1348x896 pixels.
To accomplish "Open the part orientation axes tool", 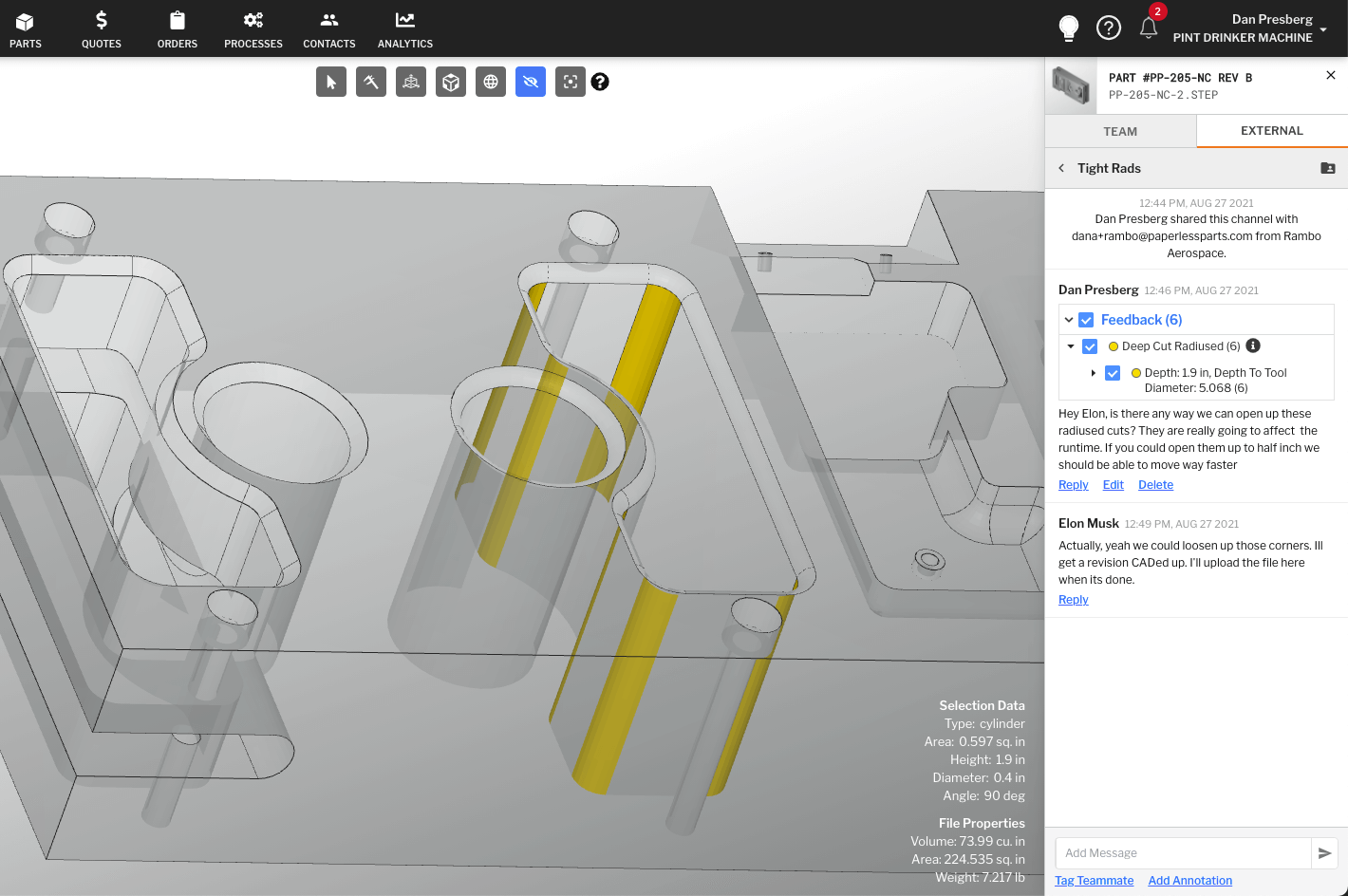I will tap(410, 82).
